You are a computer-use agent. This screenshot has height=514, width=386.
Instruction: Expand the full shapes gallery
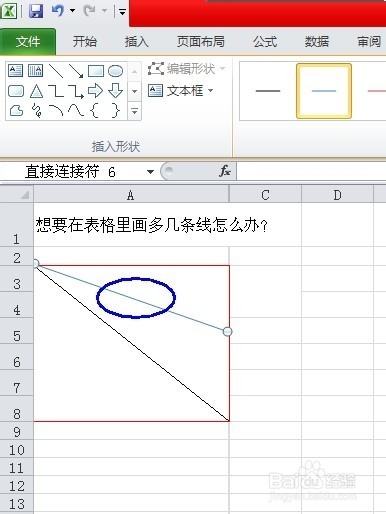[134, 111]
